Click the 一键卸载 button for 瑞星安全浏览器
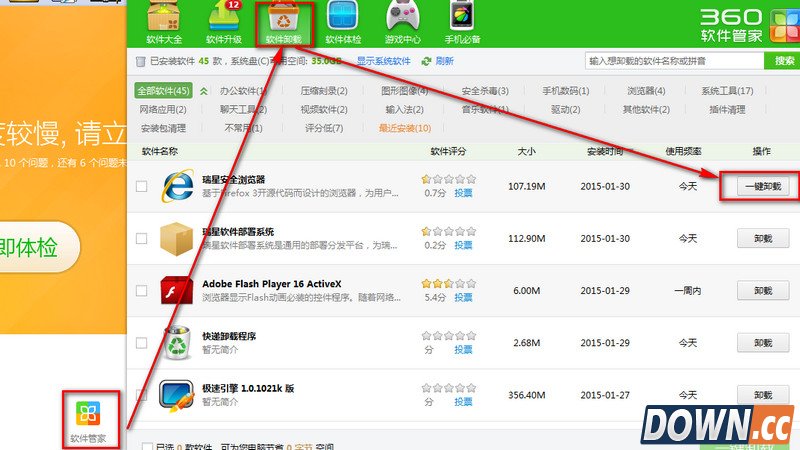The width and height of the screenshot is (800, 450). pyautogui.click(x=763, y=186)
